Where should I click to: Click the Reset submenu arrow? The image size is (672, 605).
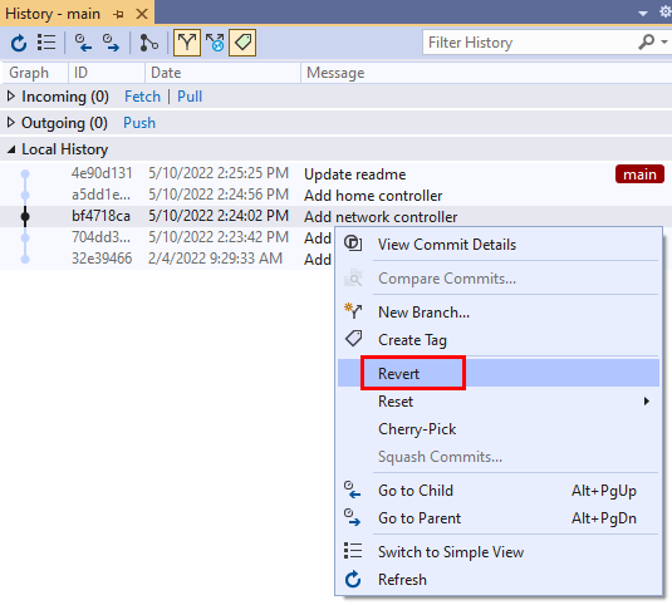(x=646, y=401)
